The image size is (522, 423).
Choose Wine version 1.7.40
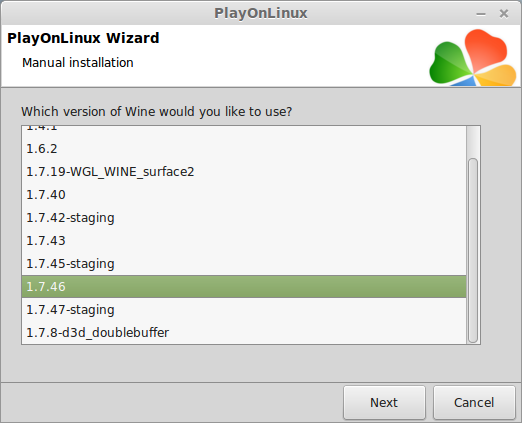point(244,195)
